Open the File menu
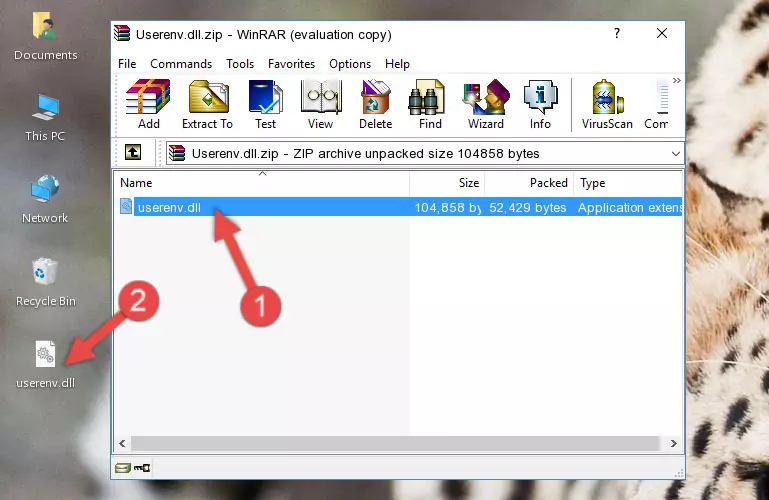Screen dimensions: 769x500 [127, 64]
